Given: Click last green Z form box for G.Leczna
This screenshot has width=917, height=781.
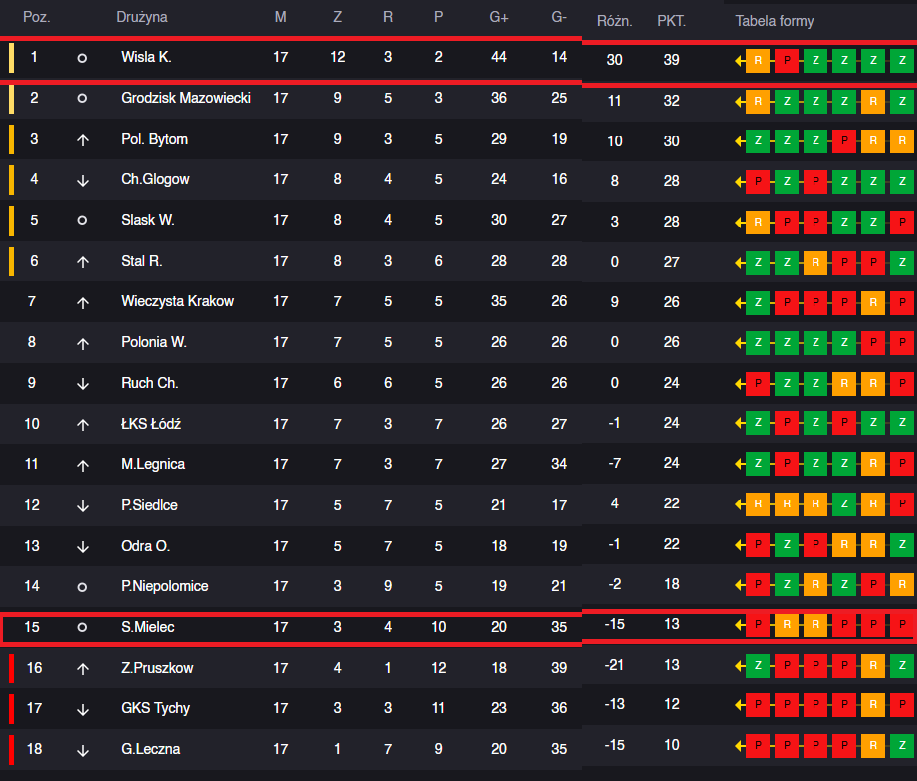Looking at the screenshot, I should point(902,745).
